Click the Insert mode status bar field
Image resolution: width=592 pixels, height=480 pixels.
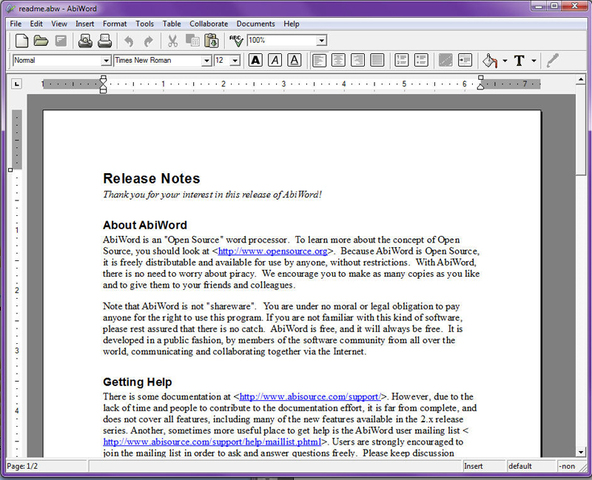(x=484, y=466)
